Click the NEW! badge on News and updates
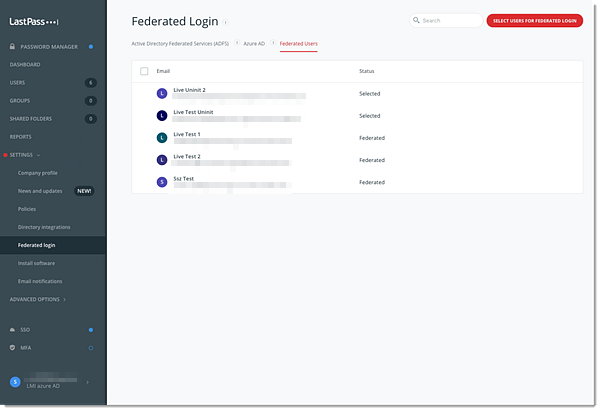Image resolution: width=600 pixels, height=411 pixels. pyautogui.click(x=84, y=191)
